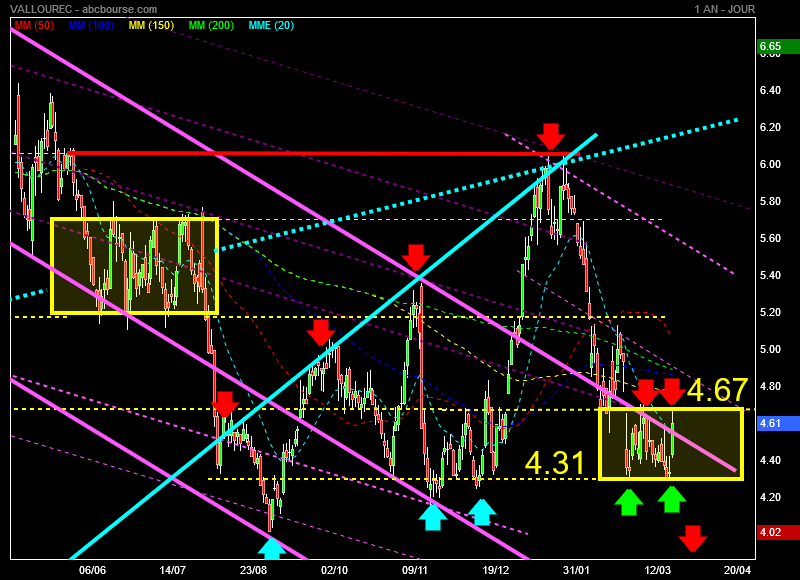This screenshot has height=580, width=800.
Task: Click the large yellow 4.67 resistance label
Action: [717, 390]
